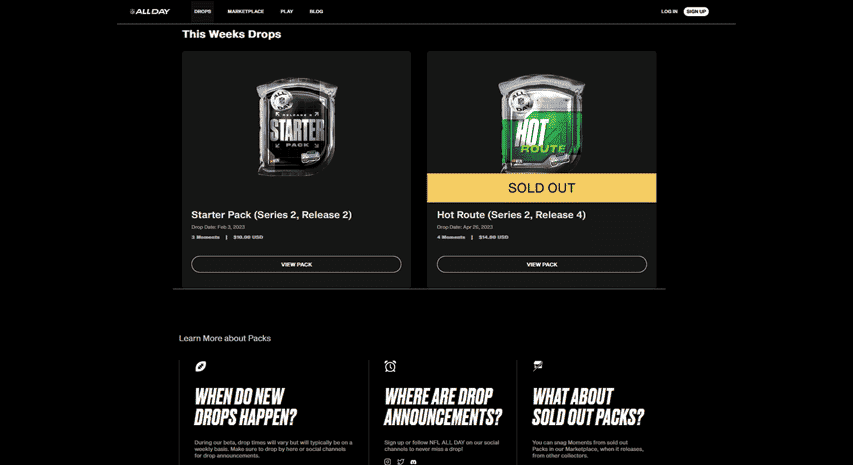Image resolution: width=853 pixels, height=465 pixels.
Task: Click the yellow Sold Out banner
Action: [x=542, y=188]
